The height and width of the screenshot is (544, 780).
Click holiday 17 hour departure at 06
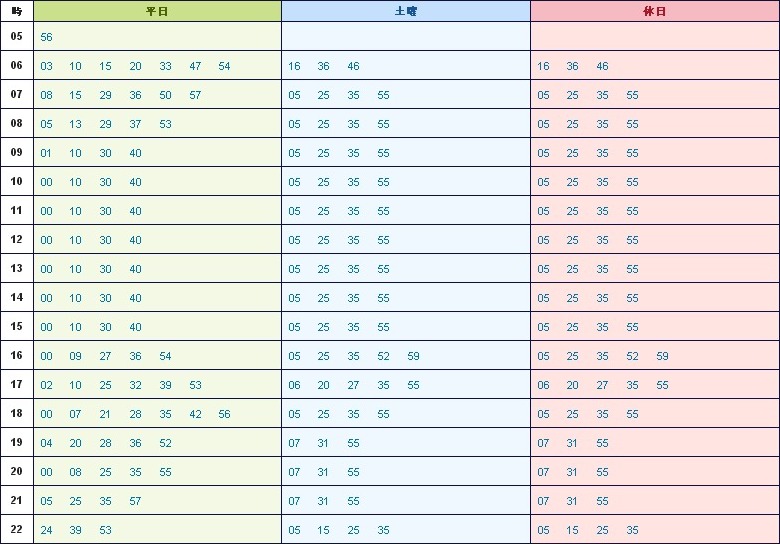point(543,385)
